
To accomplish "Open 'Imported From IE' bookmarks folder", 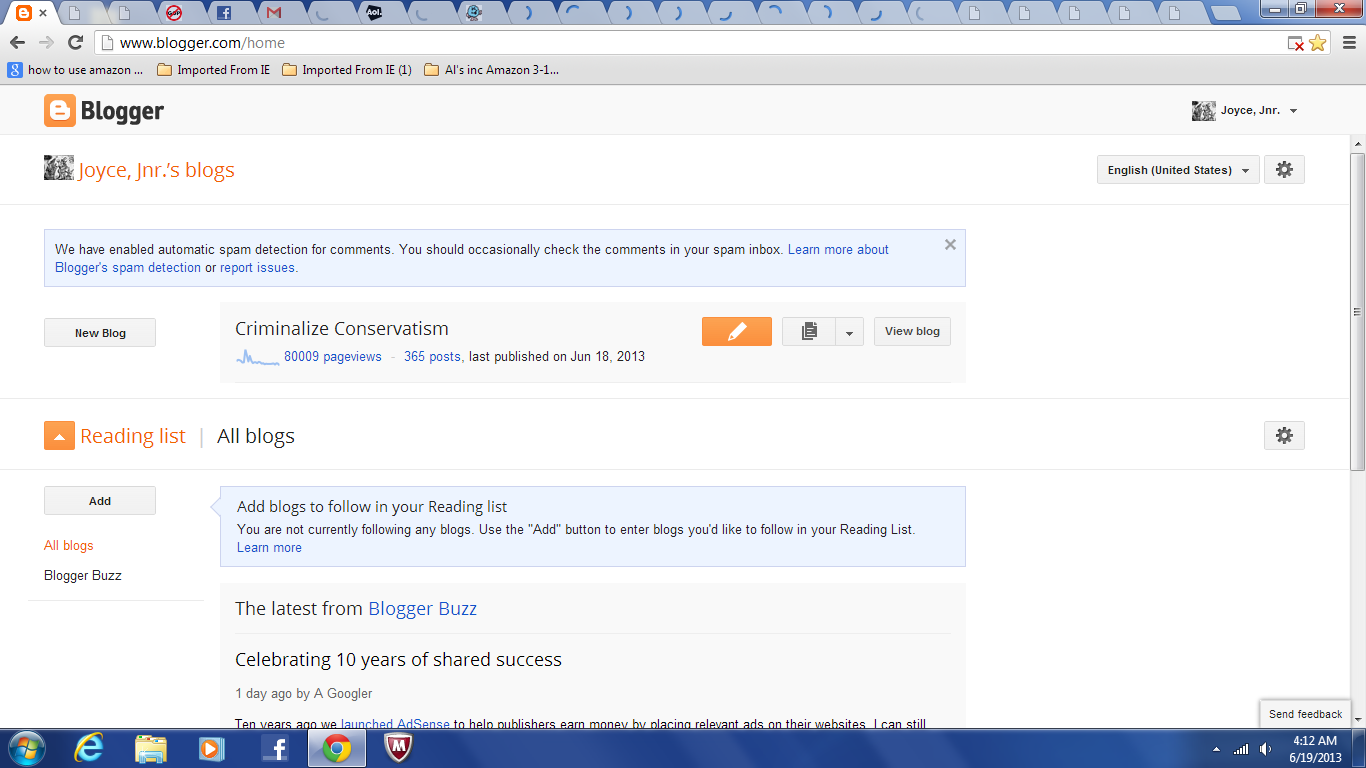I will pyautogui.click(x=213, y=70).
